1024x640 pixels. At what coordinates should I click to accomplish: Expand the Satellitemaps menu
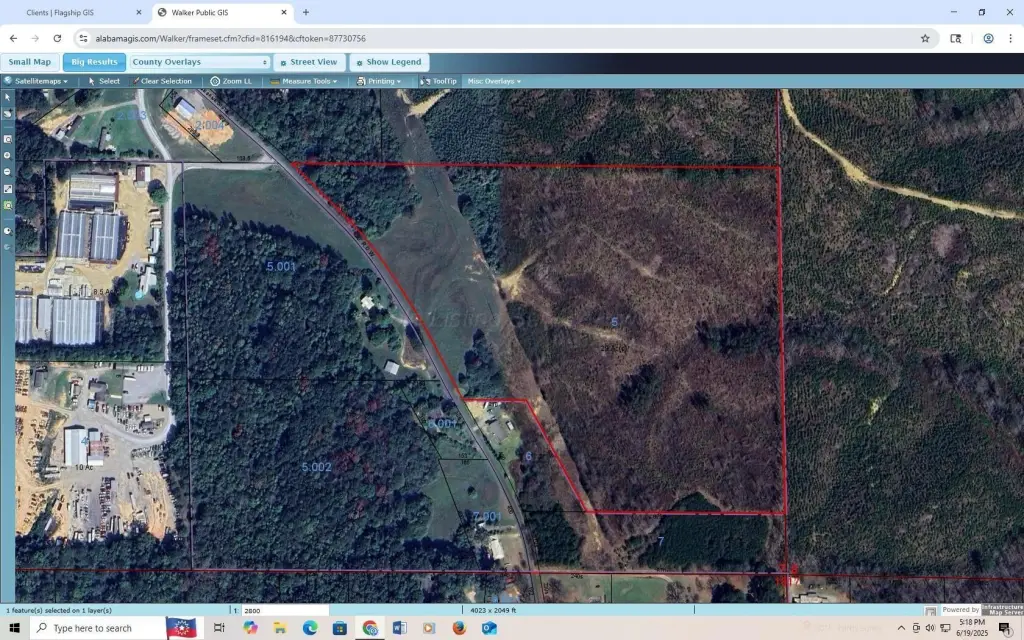click(x=37, y=81)
